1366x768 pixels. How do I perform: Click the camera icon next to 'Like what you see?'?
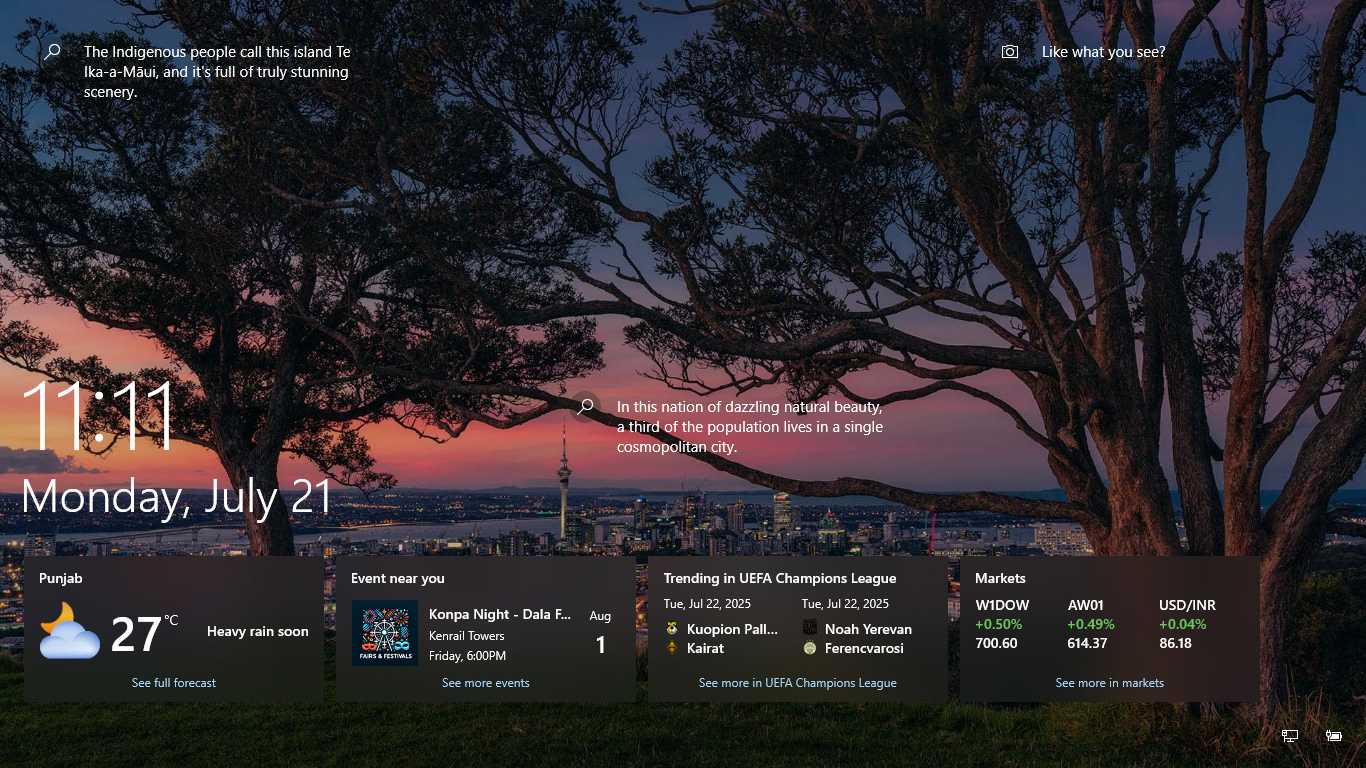1010,52
